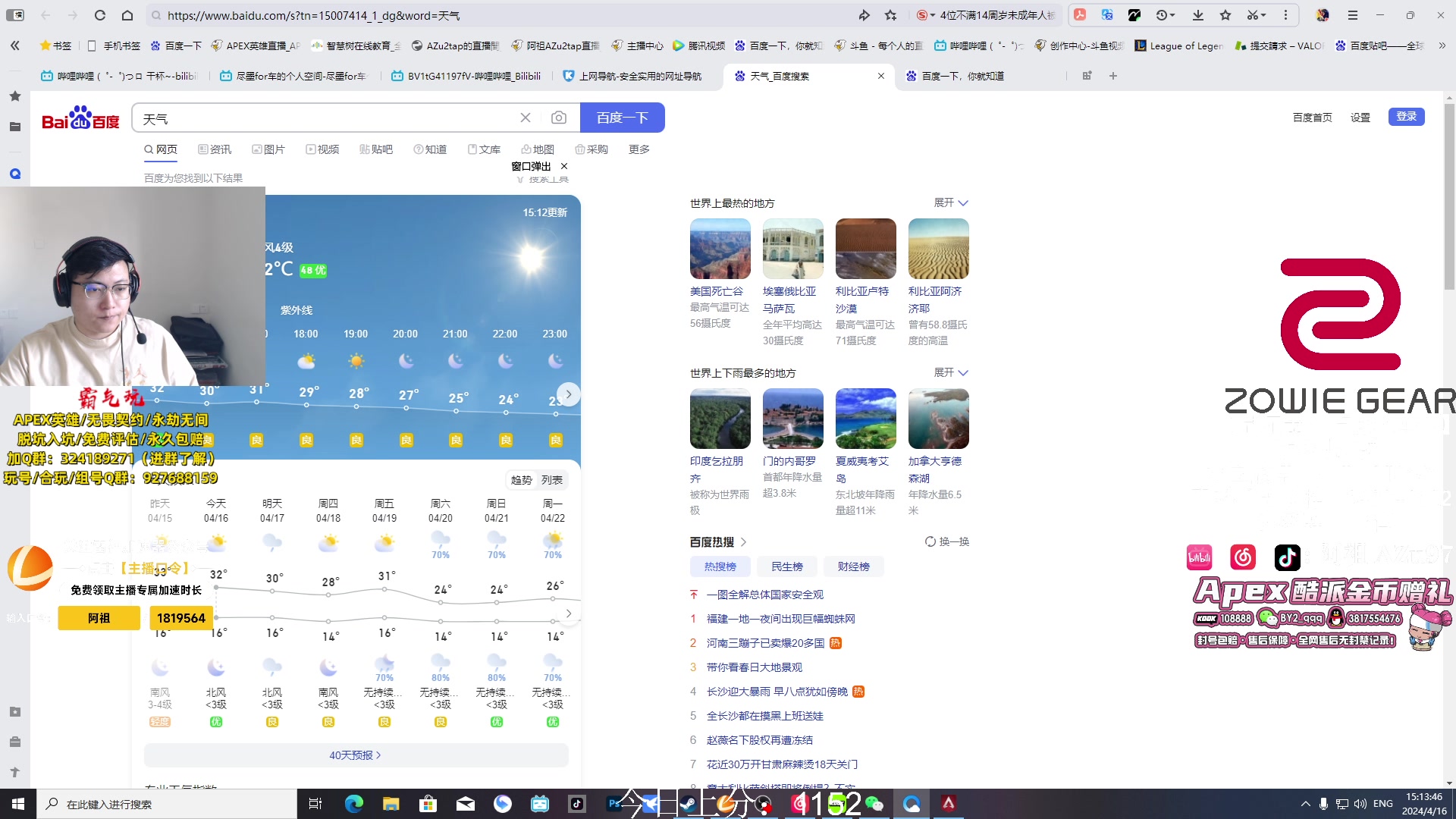Select the 视频 search tab

[322, 149]
